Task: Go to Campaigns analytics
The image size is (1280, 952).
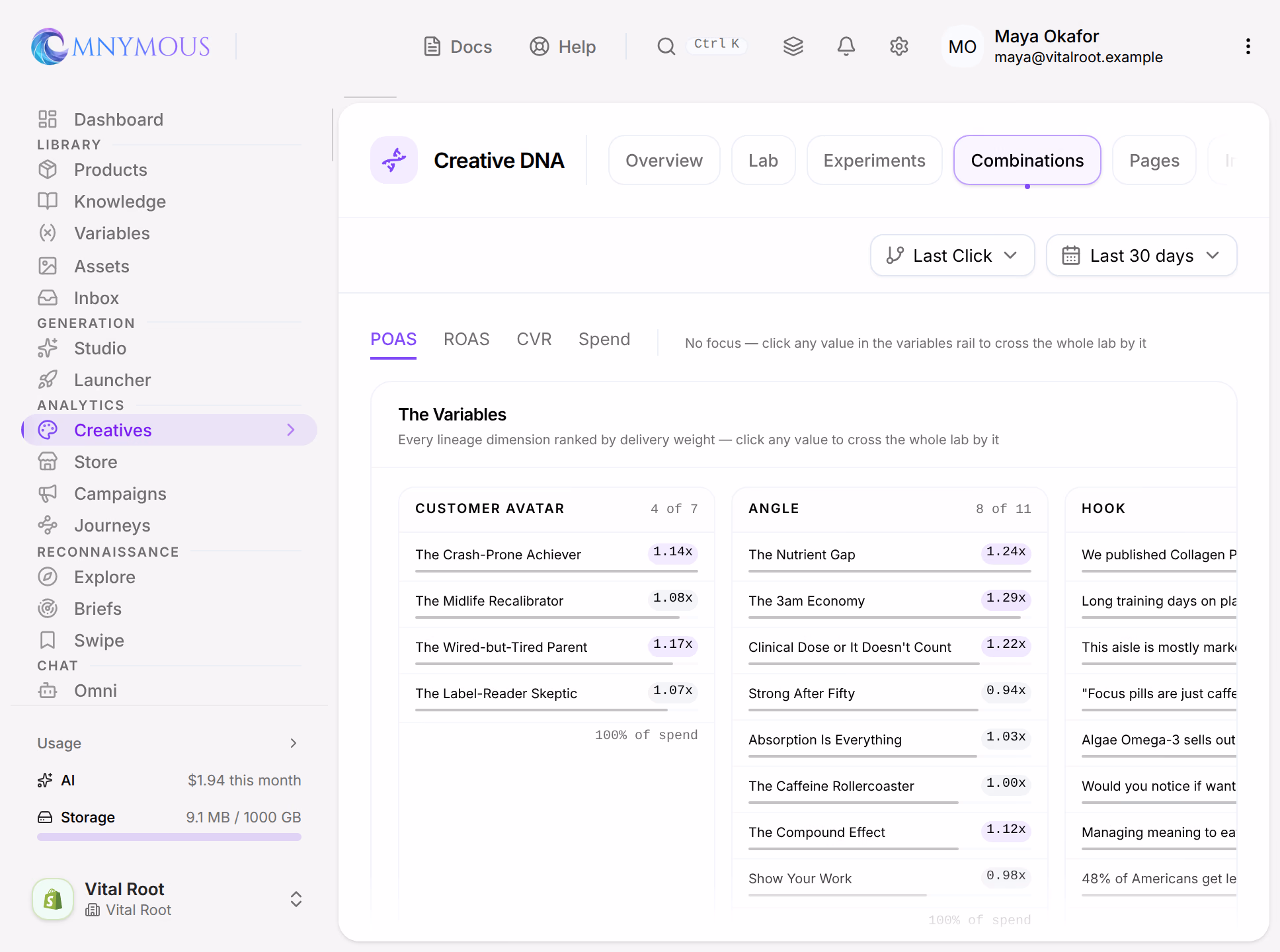Action: [x=169, y=493]
